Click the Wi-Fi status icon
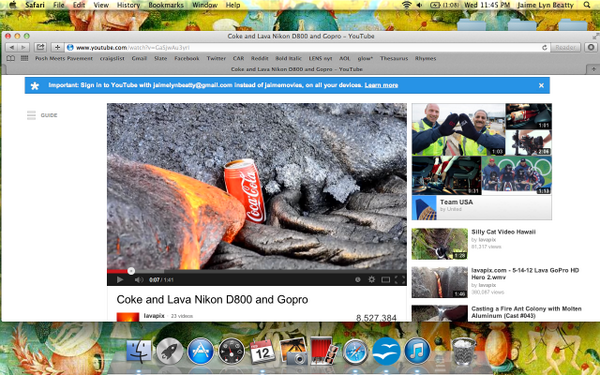Viewport: 600px width, 375px height. point(407,5)
